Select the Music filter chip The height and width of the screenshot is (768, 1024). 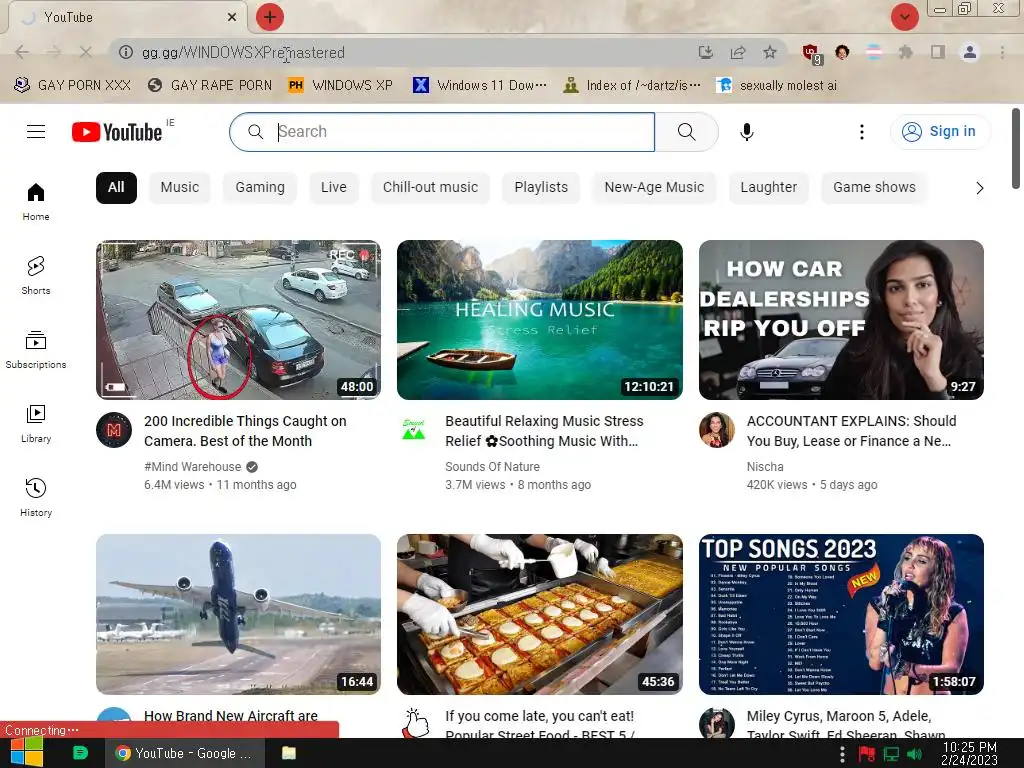(180, 187)
